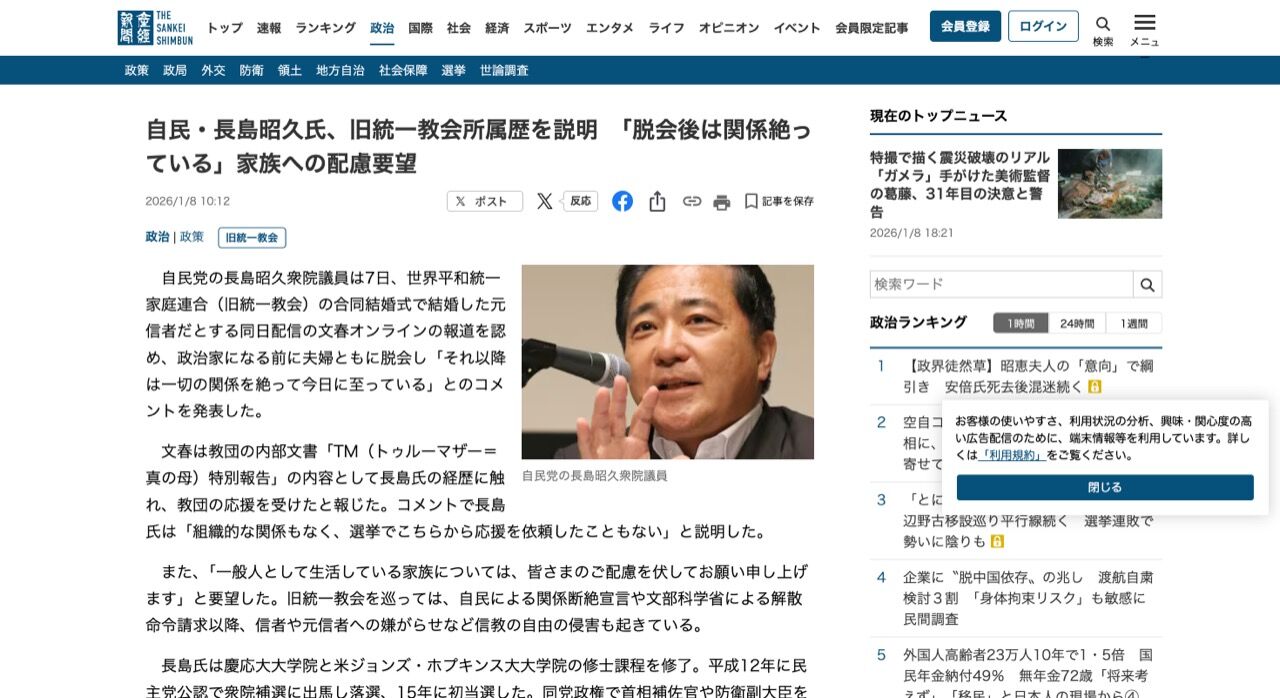This screenshot has height=698, width=1280.
Task: Open the Sankei Shimbun logo homepage
Action: pos(155,28)
